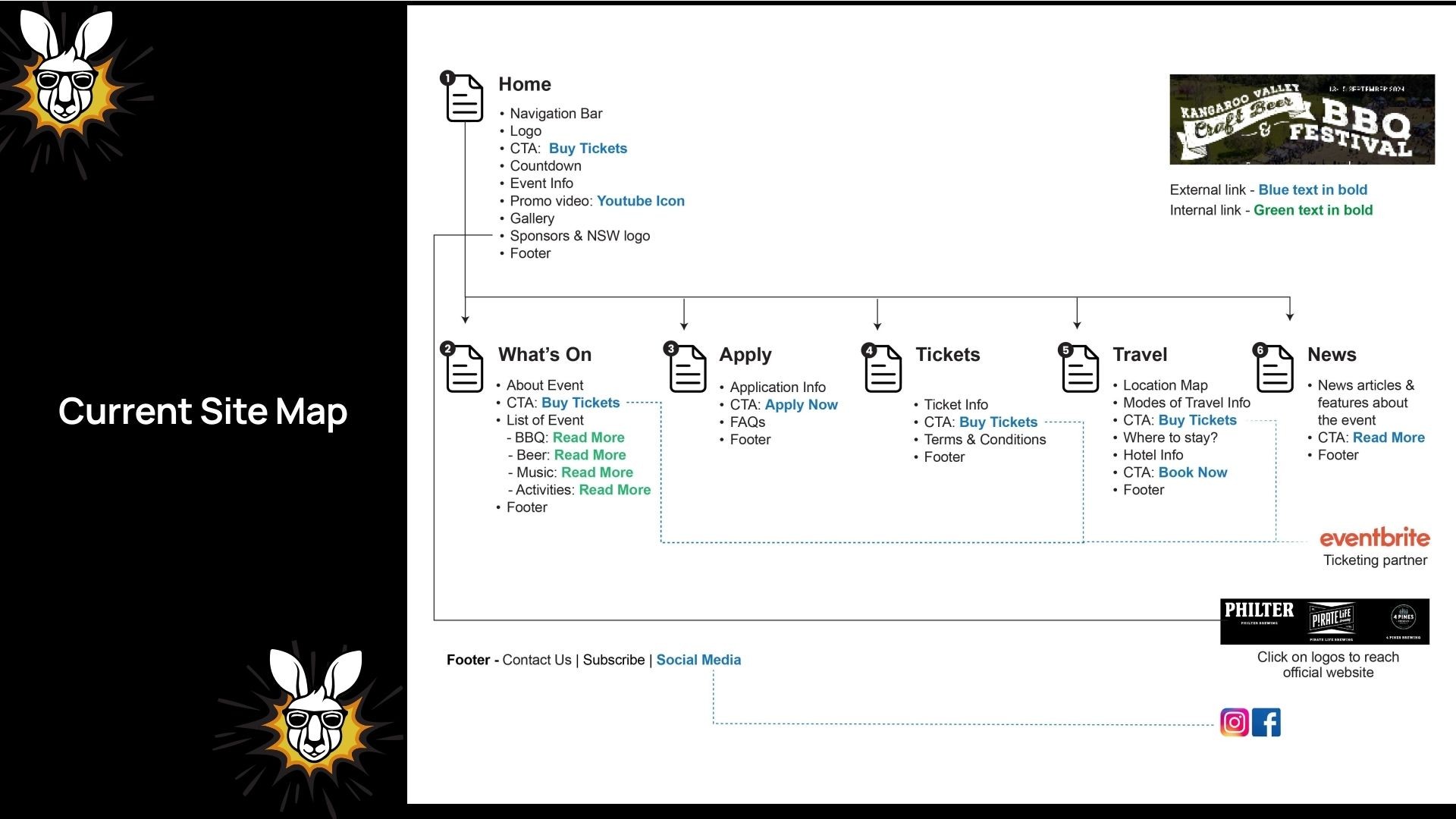Click the Youtube Icon link text

pyautogui.click(x=640, y=201)
